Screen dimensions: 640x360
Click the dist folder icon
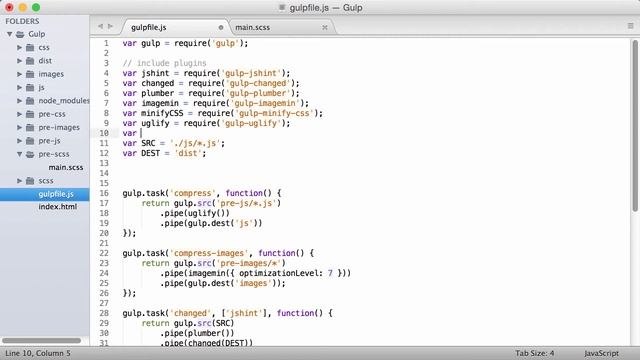(30, 61)
